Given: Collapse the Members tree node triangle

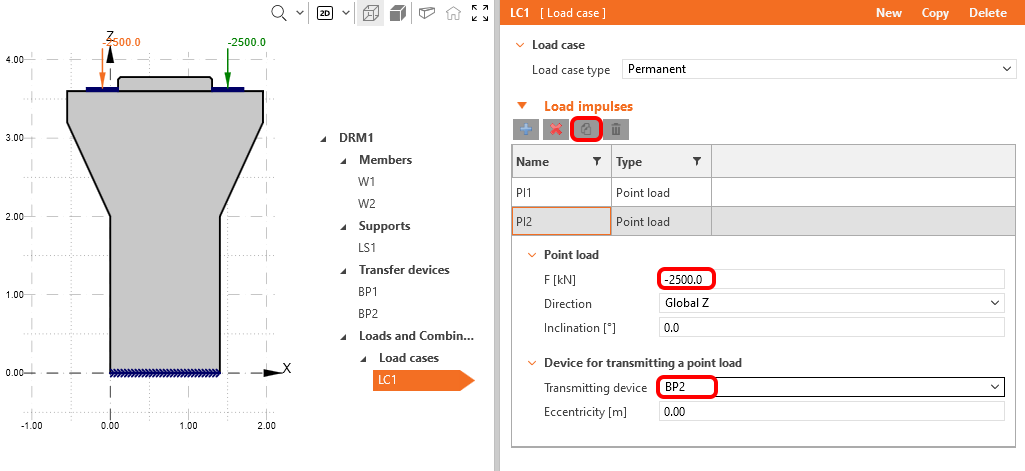Looking at the screenshot, I should click(343, 161).
